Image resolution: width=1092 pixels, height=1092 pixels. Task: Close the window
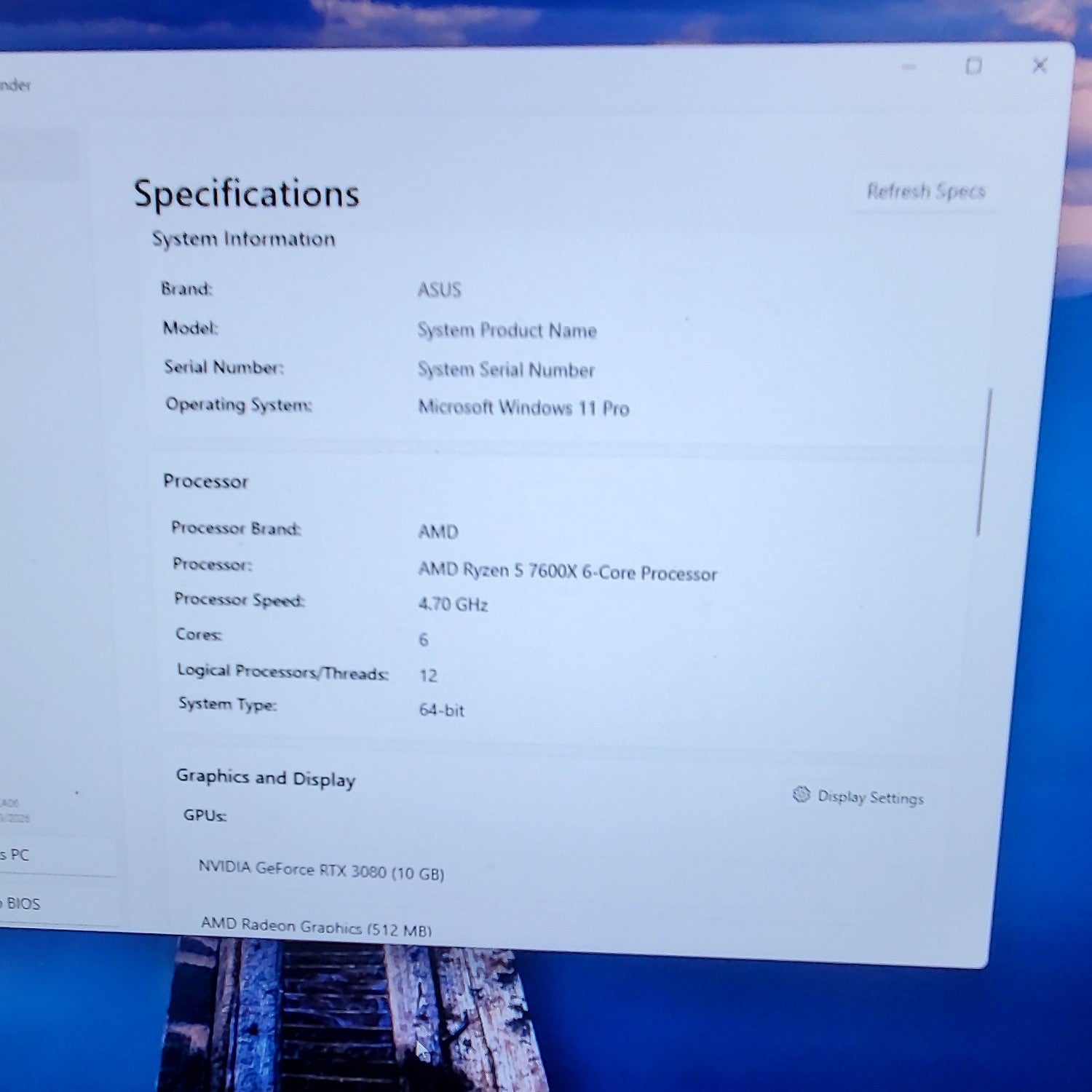tap(1040, 66)
